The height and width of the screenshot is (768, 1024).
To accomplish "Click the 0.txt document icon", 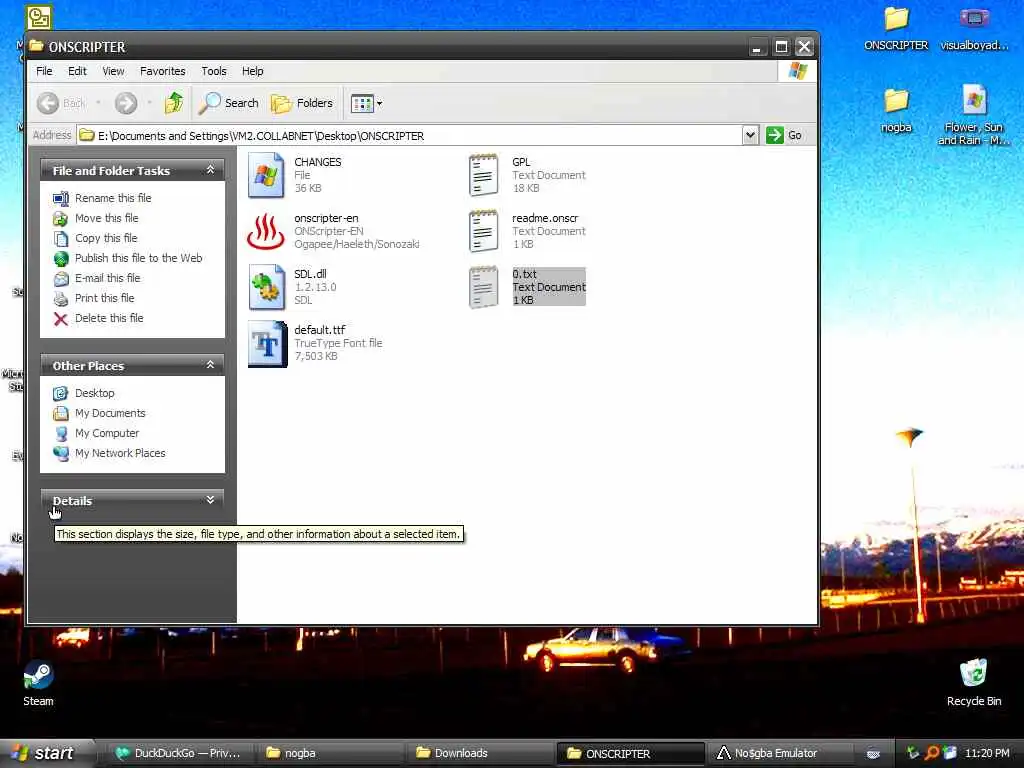I will click(x=483, y=287).
